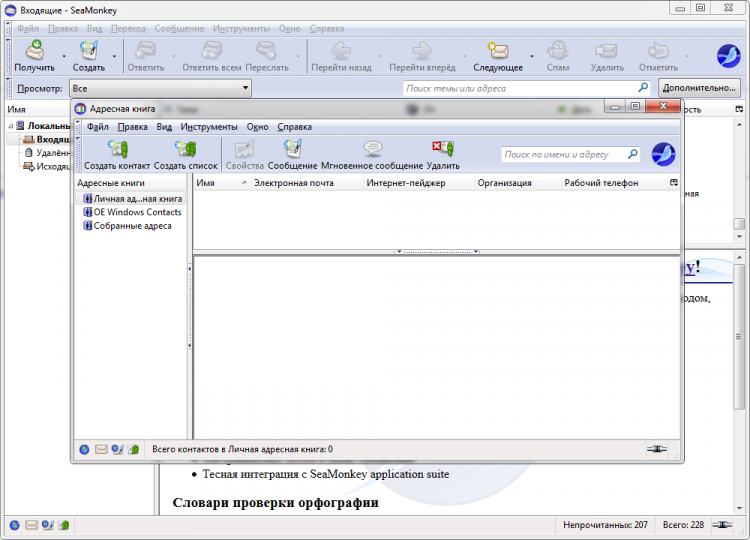The image size is (750, 540).
Task: Click SeaMonkey logo in main mail window
Action: pos(728,56)
